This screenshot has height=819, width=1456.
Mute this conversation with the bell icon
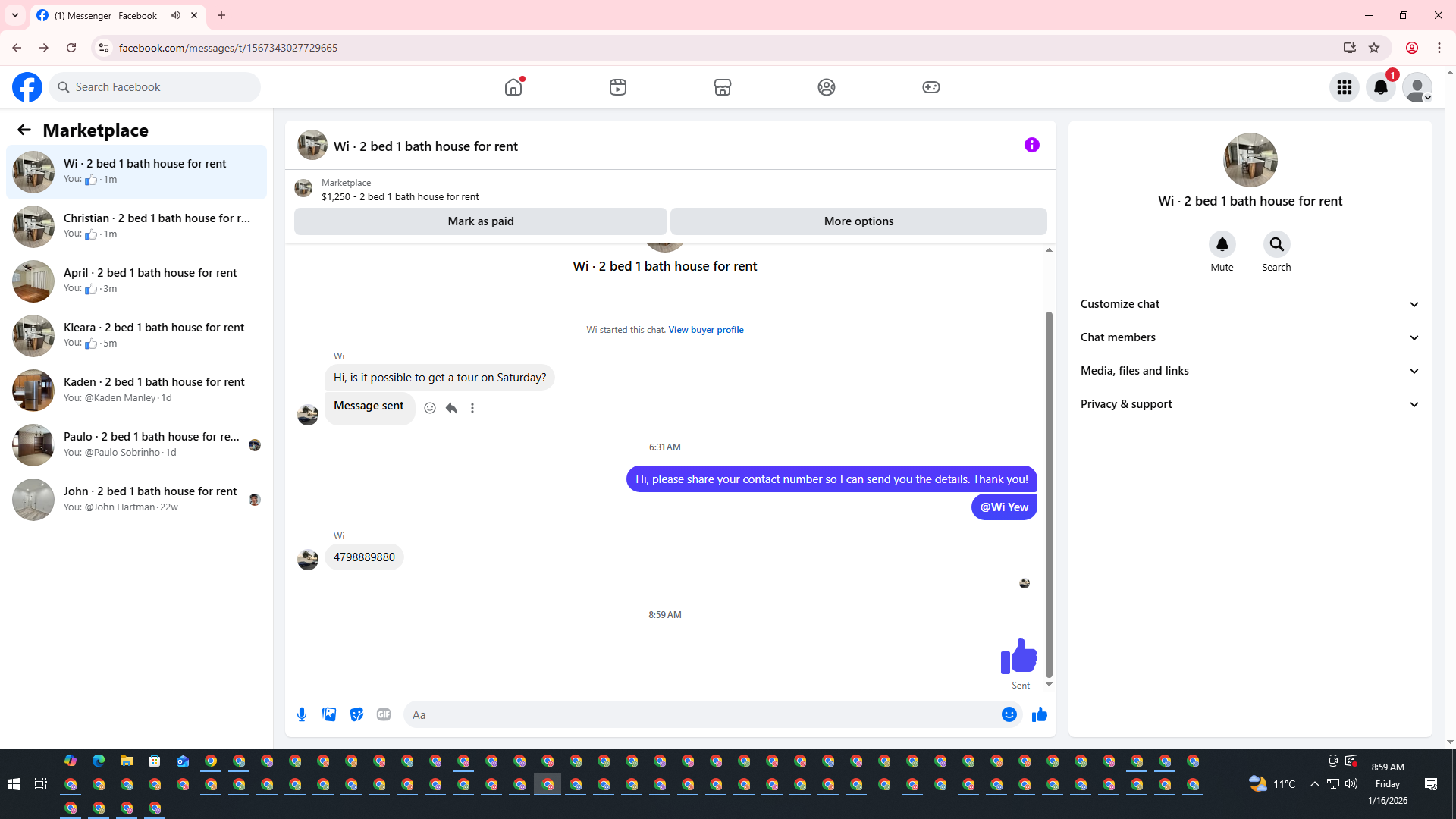[1222, 244]
